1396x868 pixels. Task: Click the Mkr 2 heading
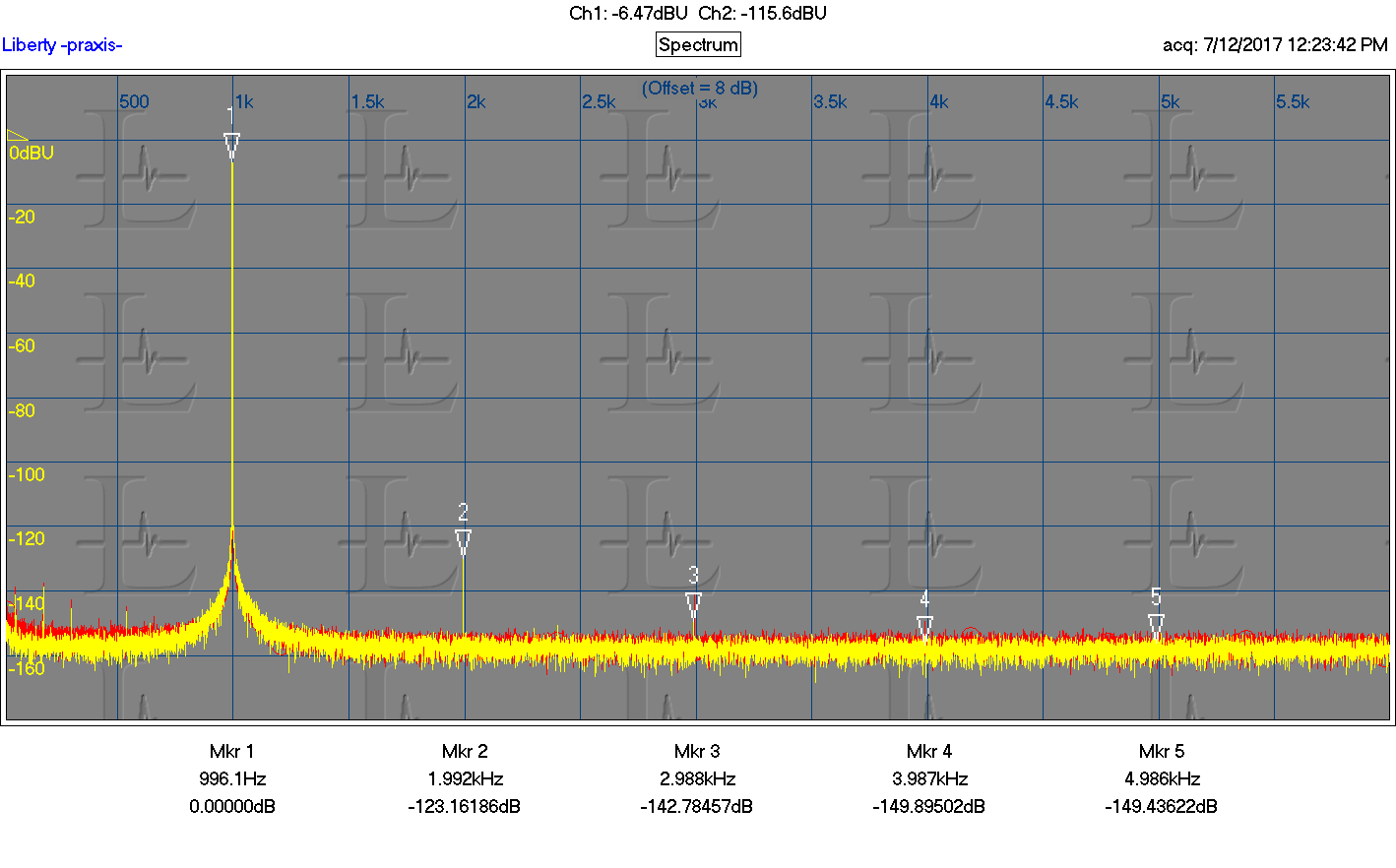[465, 751]
